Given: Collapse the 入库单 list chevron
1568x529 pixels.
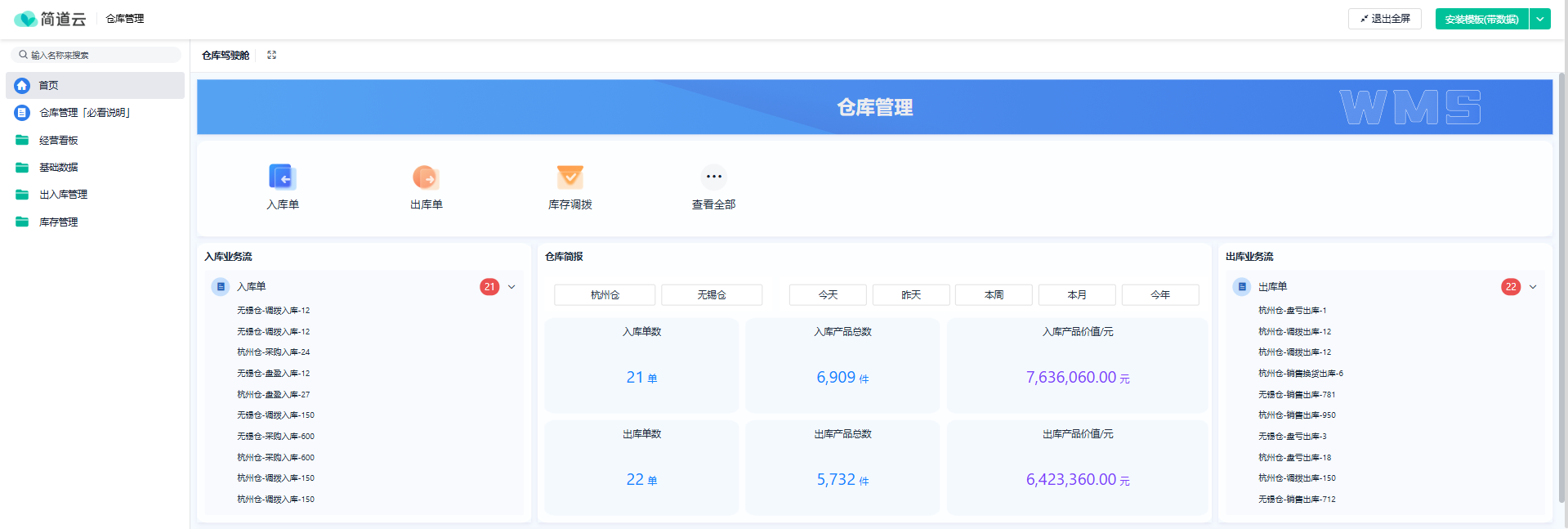Looking at the screenshot, I should click(511, 287).
